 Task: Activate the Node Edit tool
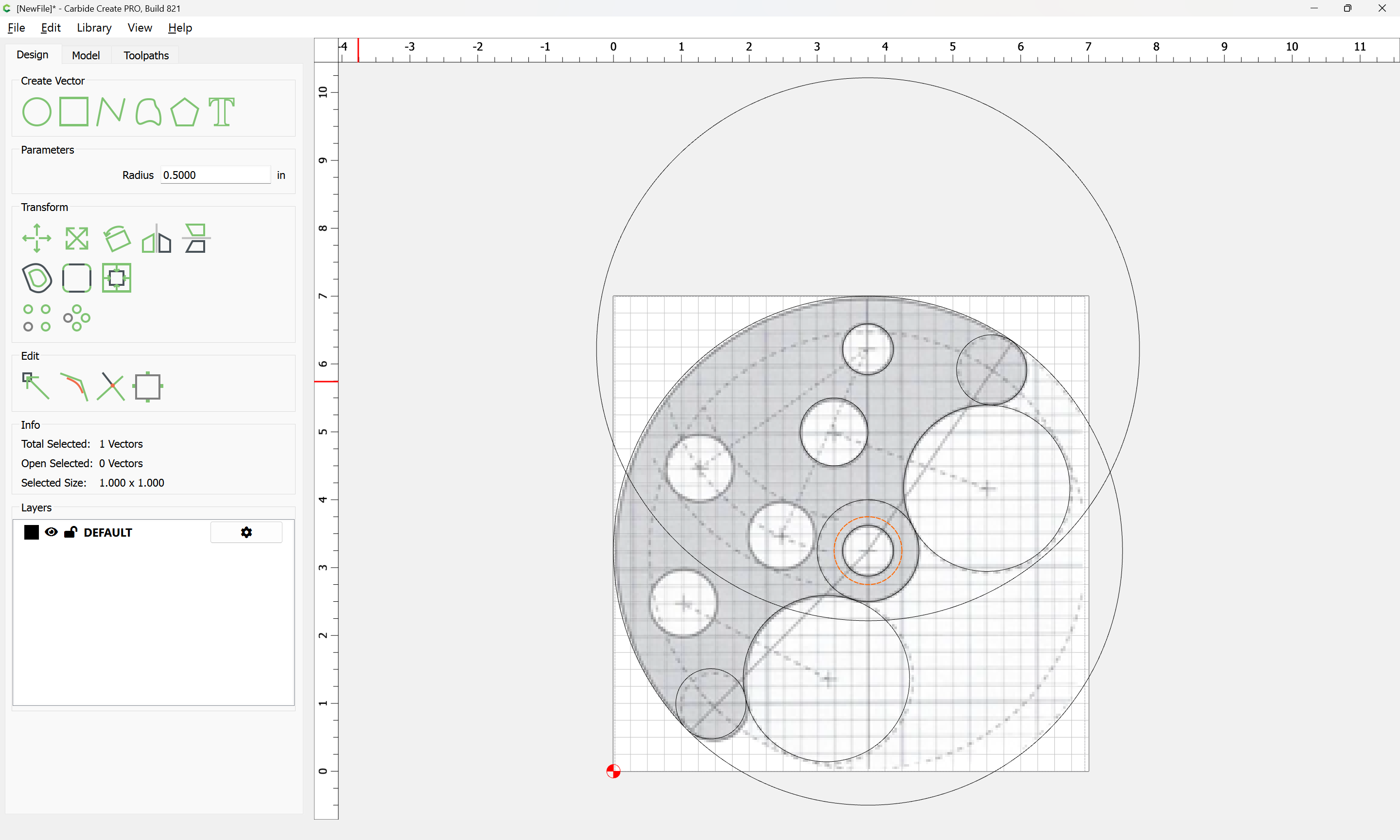pyautogui.click(x=35, y=386)
